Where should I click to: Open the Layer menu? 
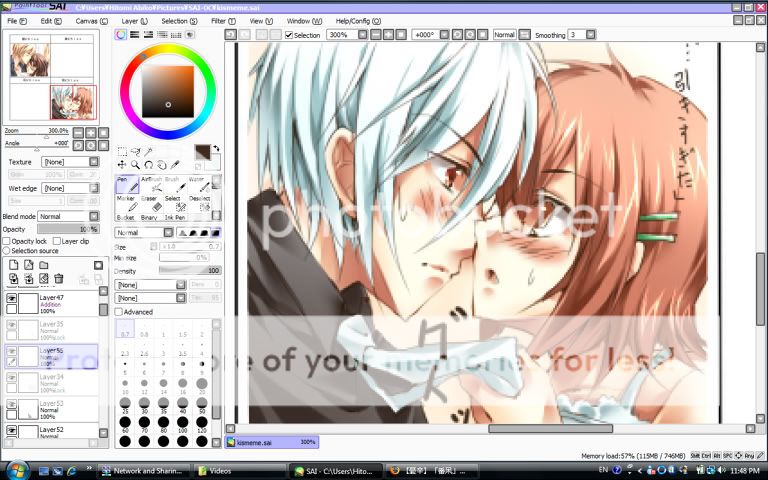(134, 21)
